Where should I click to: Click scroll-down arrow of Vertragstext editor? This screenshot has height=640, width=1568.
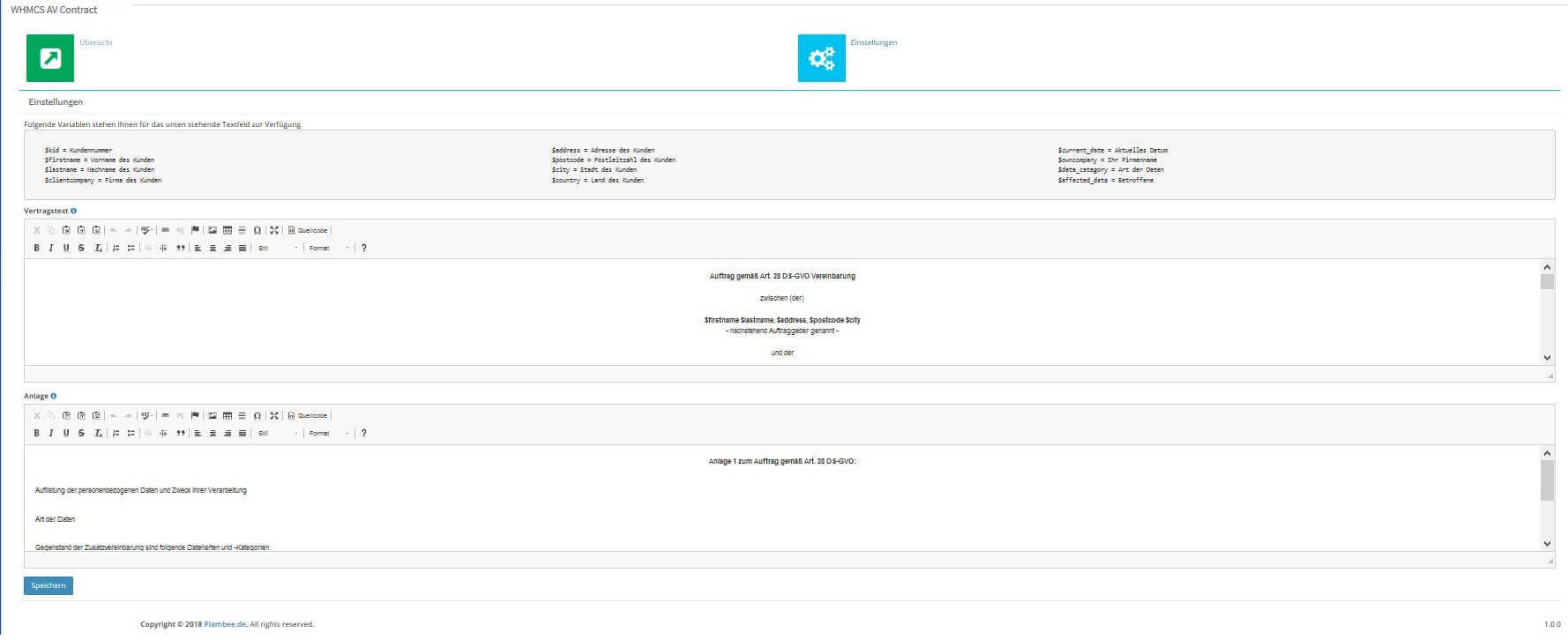click(1547, 358)
